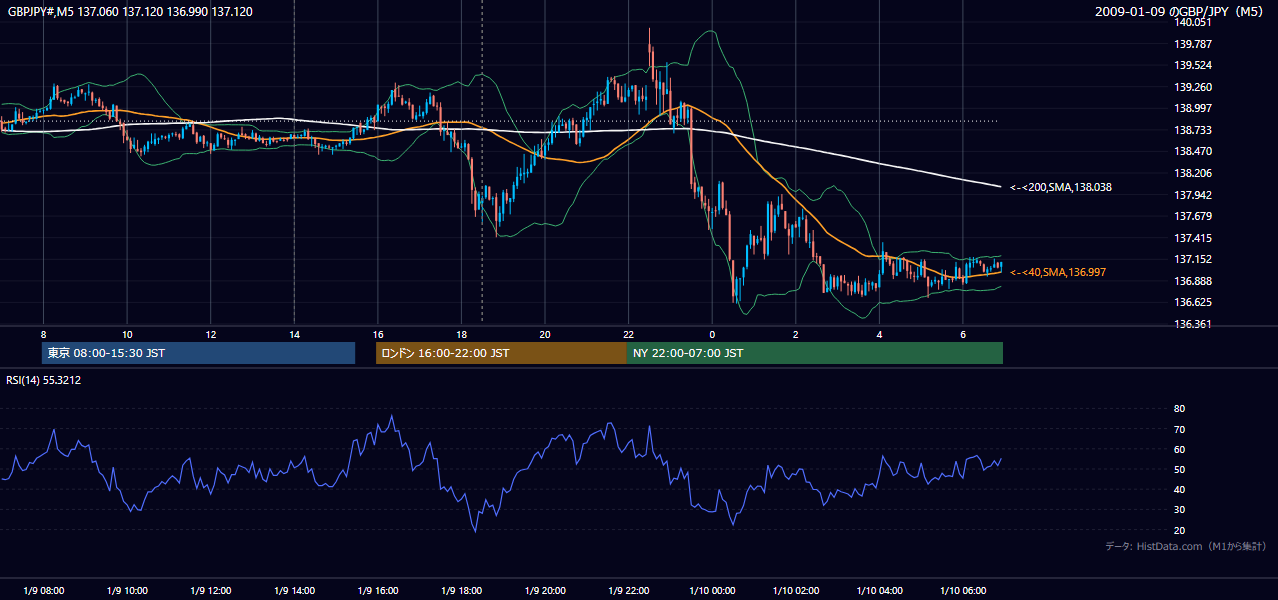Screen dimensions: 1278x600
Task: Click the 1/9 22:00 time axis label
Action: [x=628, y=590]
